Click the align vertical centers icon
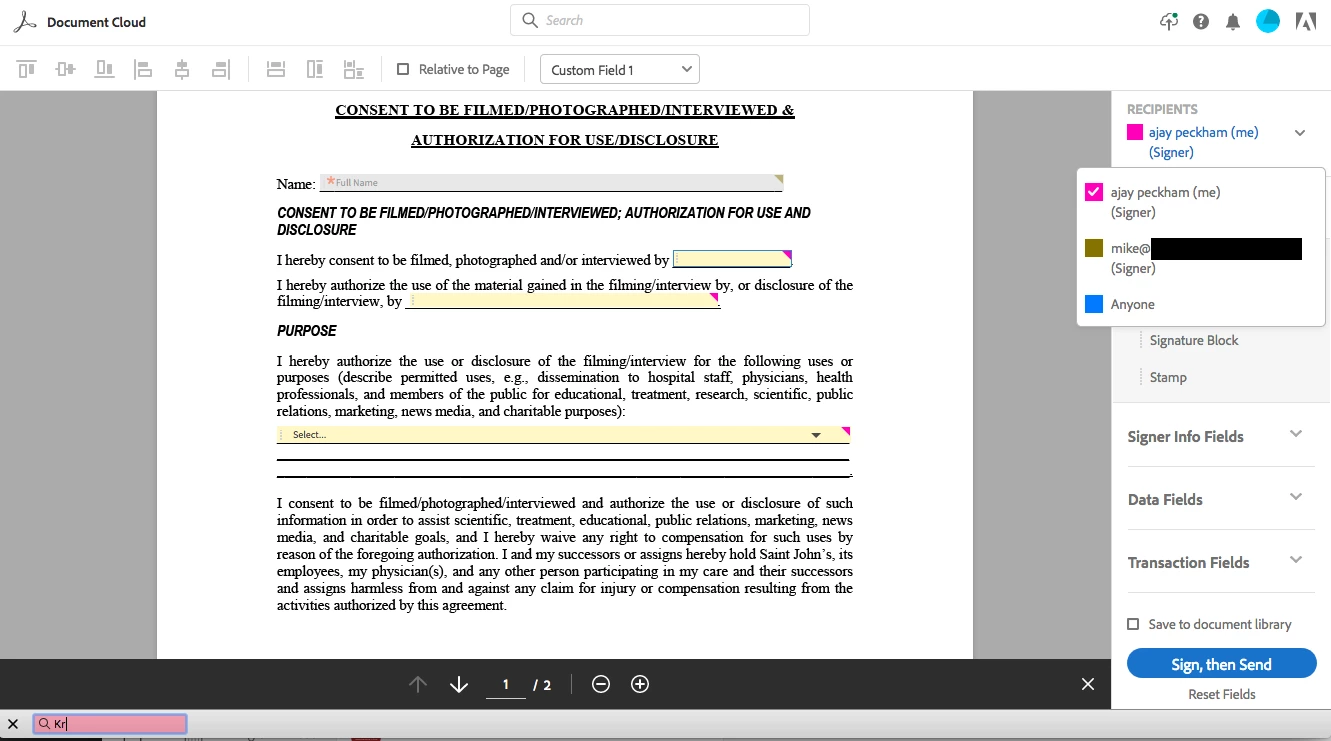Screen dimensions: 1331x741 pos(65,69)
